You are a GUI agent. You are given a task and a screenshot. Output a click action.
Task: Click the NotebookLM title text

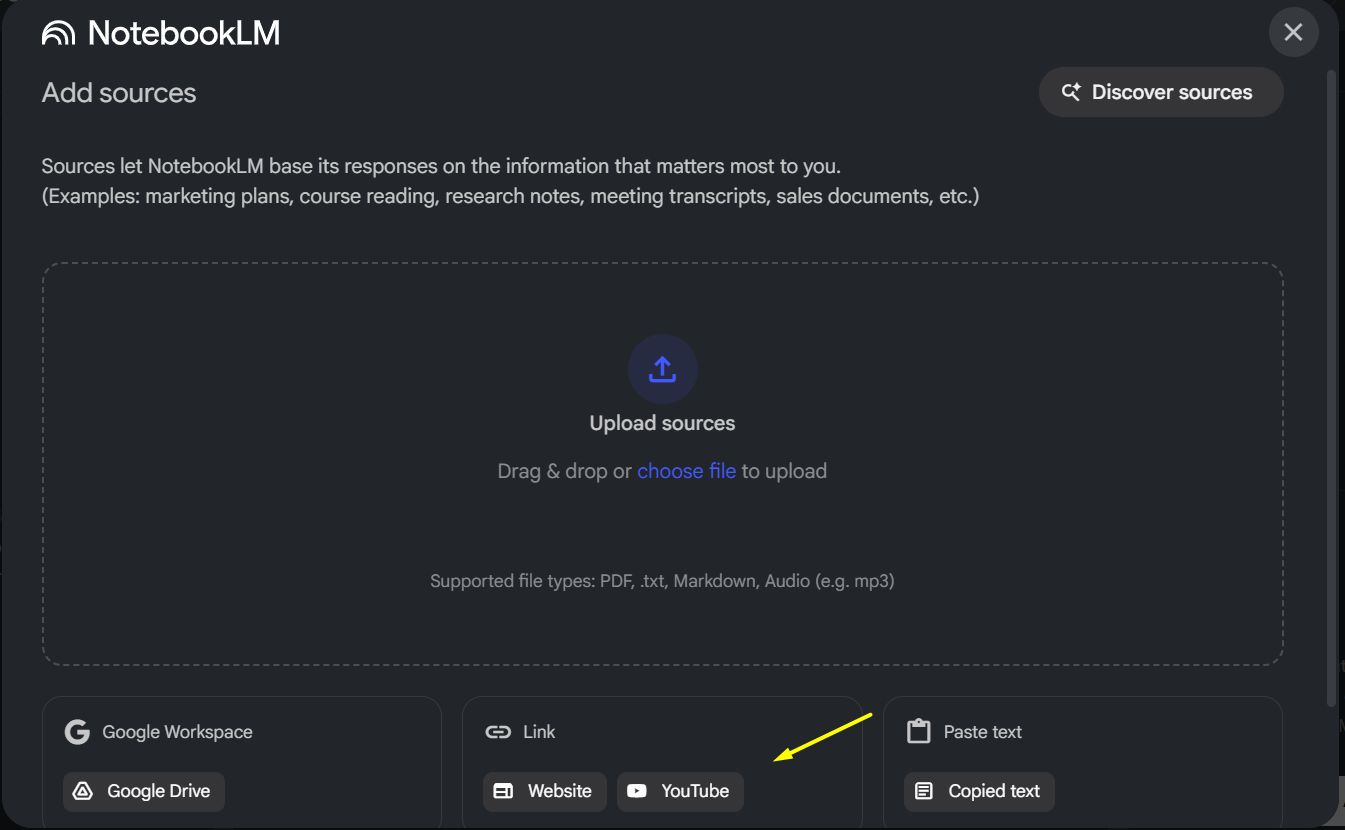pos(184,33)
